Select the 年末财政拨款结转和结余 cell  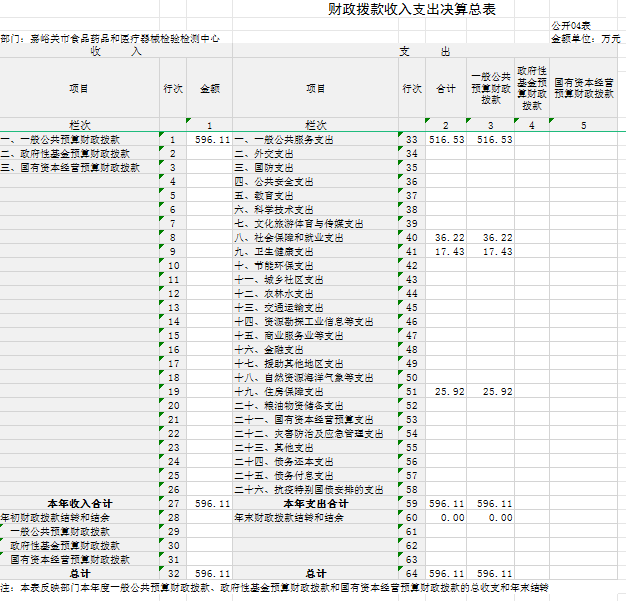(x=289, y=518)
